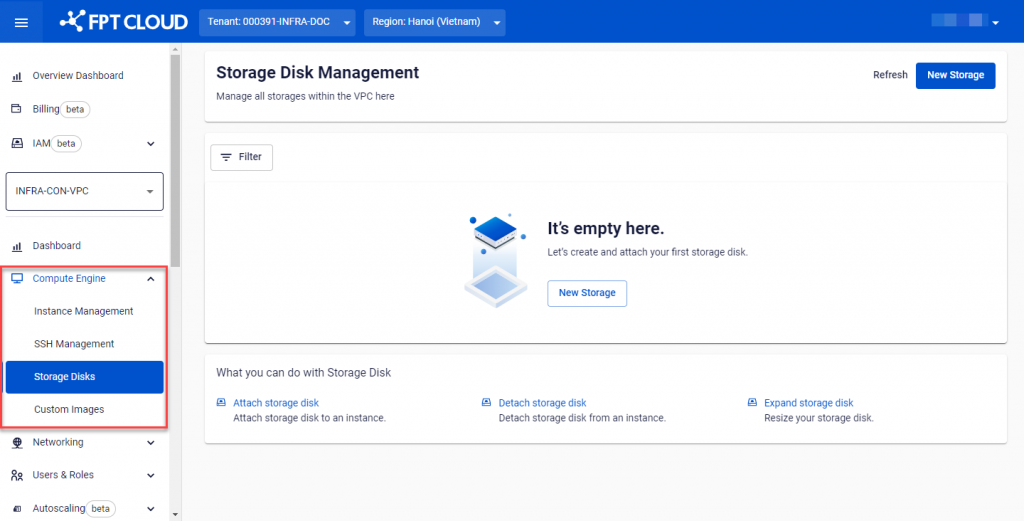Click the Attach storage disk icon
Image resolution: width=1024 pixels, height=521 pixels.
[222, 403]
